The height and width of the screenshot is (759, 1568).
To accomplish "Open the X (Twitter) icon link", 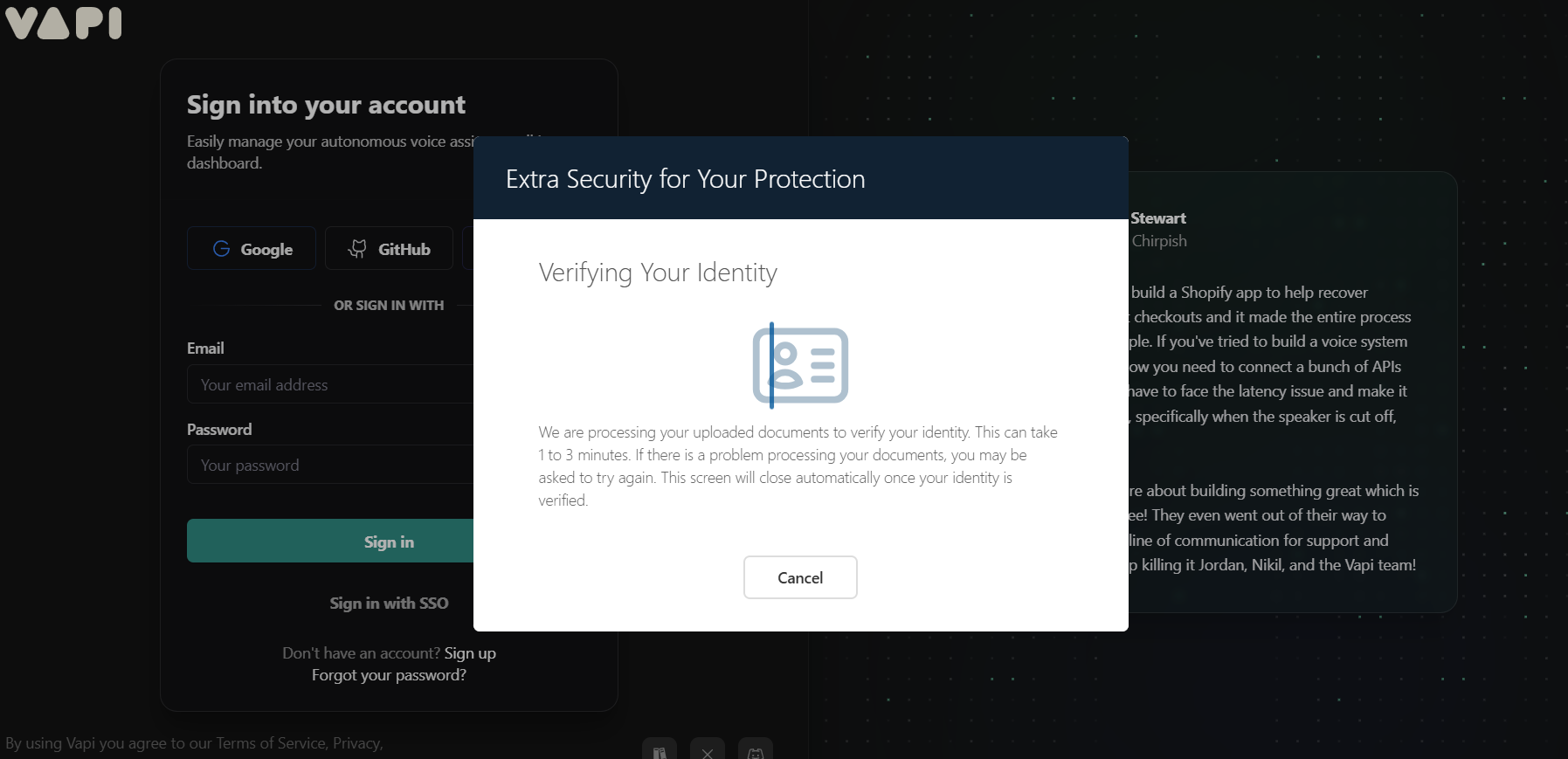I will click(x=708, y=752).
